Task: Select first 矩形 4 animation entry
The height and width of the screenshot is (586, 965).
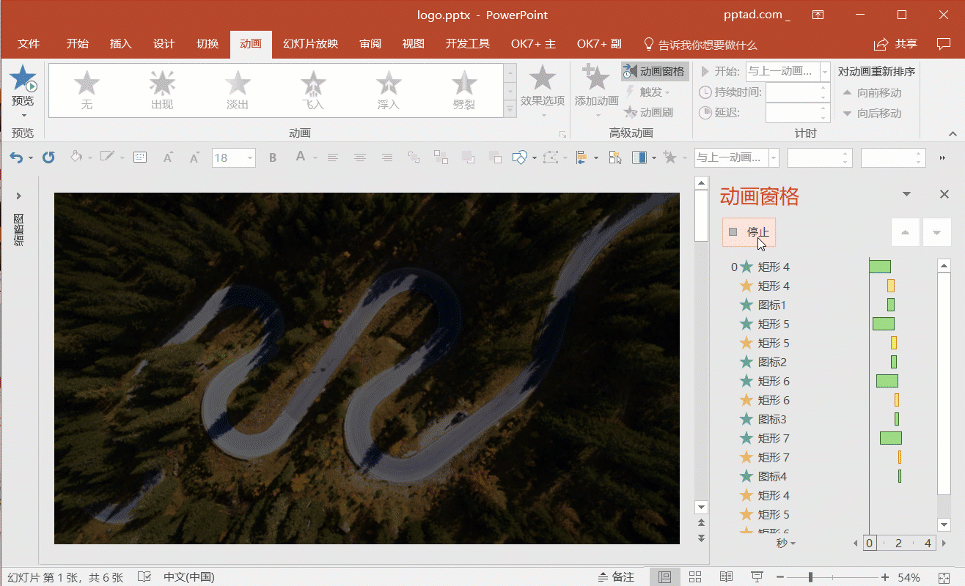Action: coord(773,267)
